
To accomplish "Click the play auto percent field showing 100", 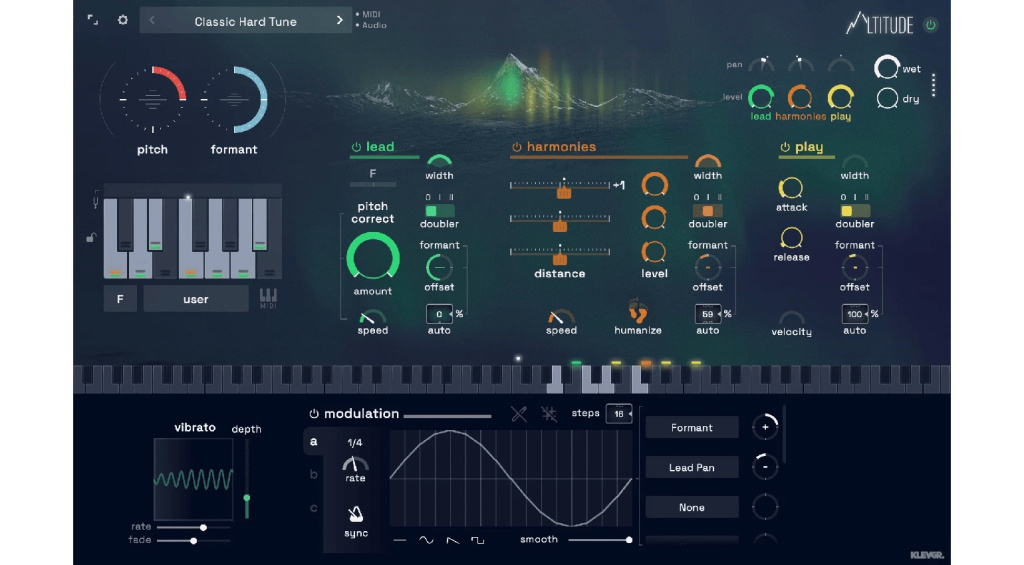I will pos(855,314).
